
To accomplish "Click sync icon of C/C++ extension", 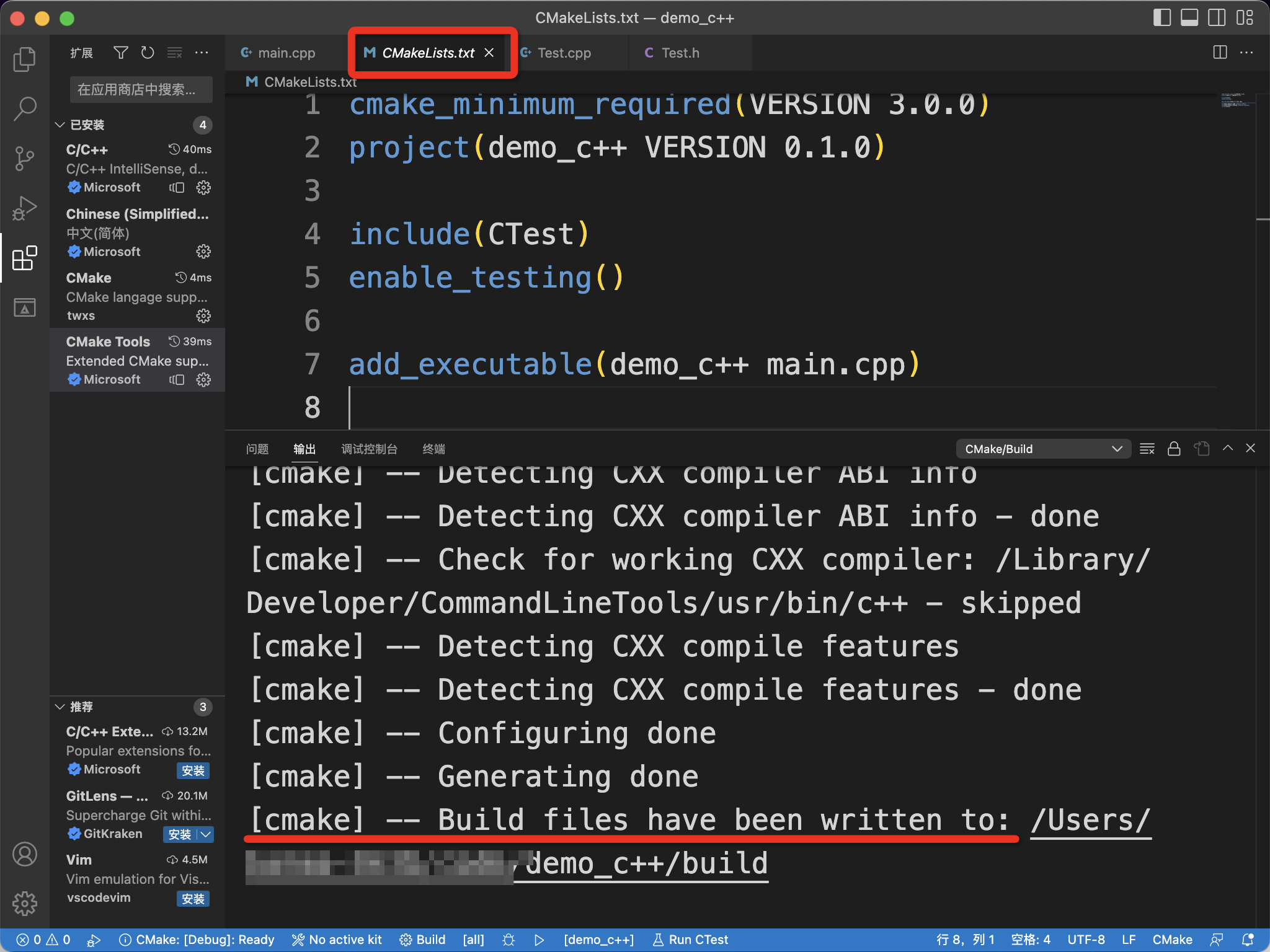I will pyautogui.click(x=177, y=187).
